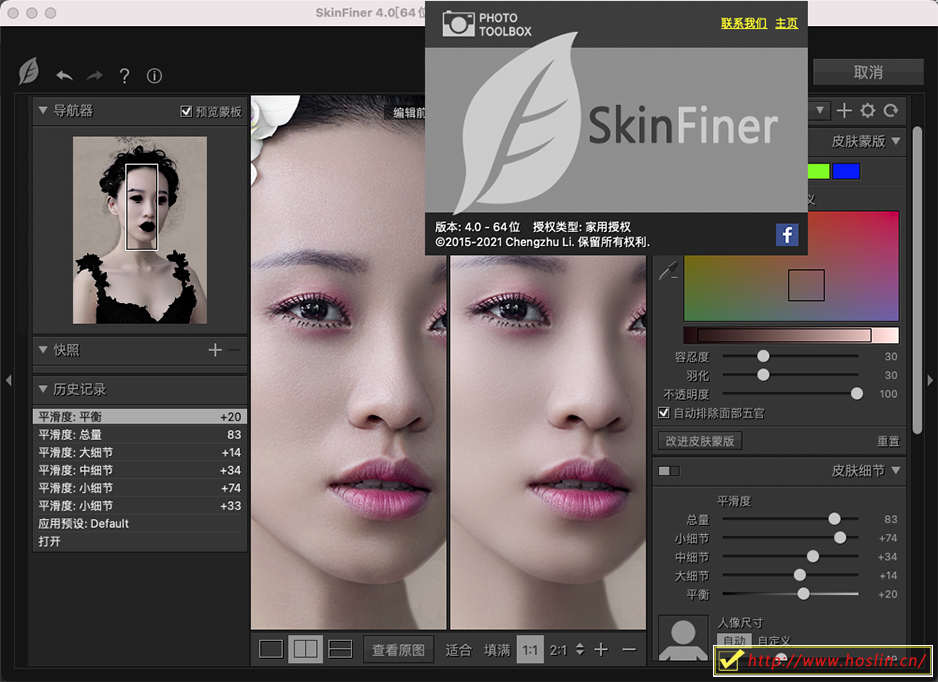Viewport: 938px width, 682px height.
Task: Pick the green mask color swatch
Action: 818,172
